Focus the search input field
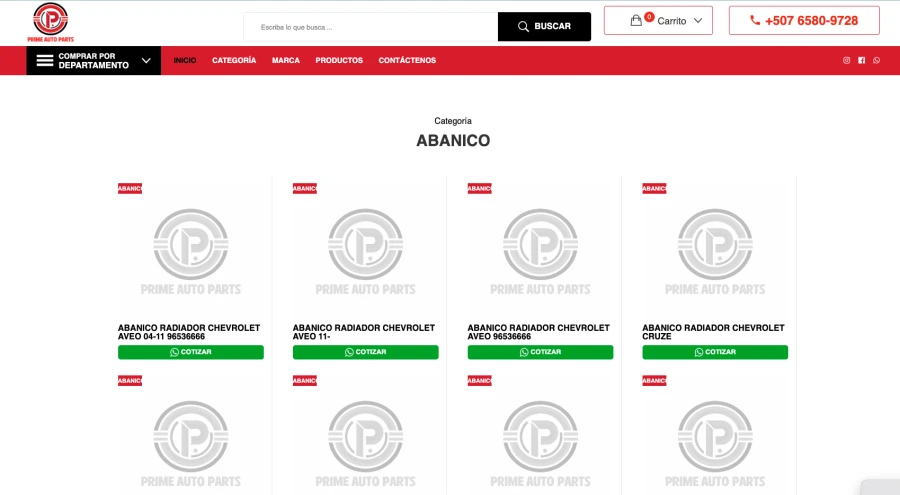 click(x=371, y=27)
